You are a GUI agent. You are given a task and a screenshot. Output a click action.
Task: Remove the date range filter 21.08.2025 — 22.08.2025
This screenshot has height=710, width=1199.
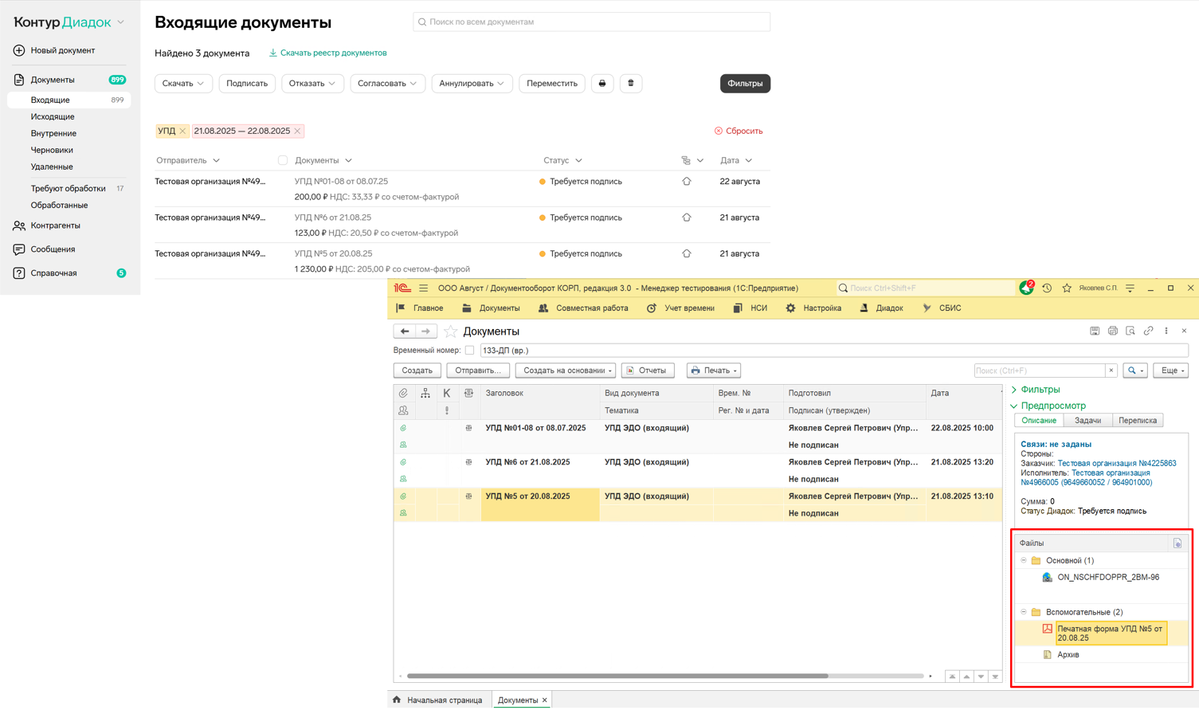(x=298, y=131)
